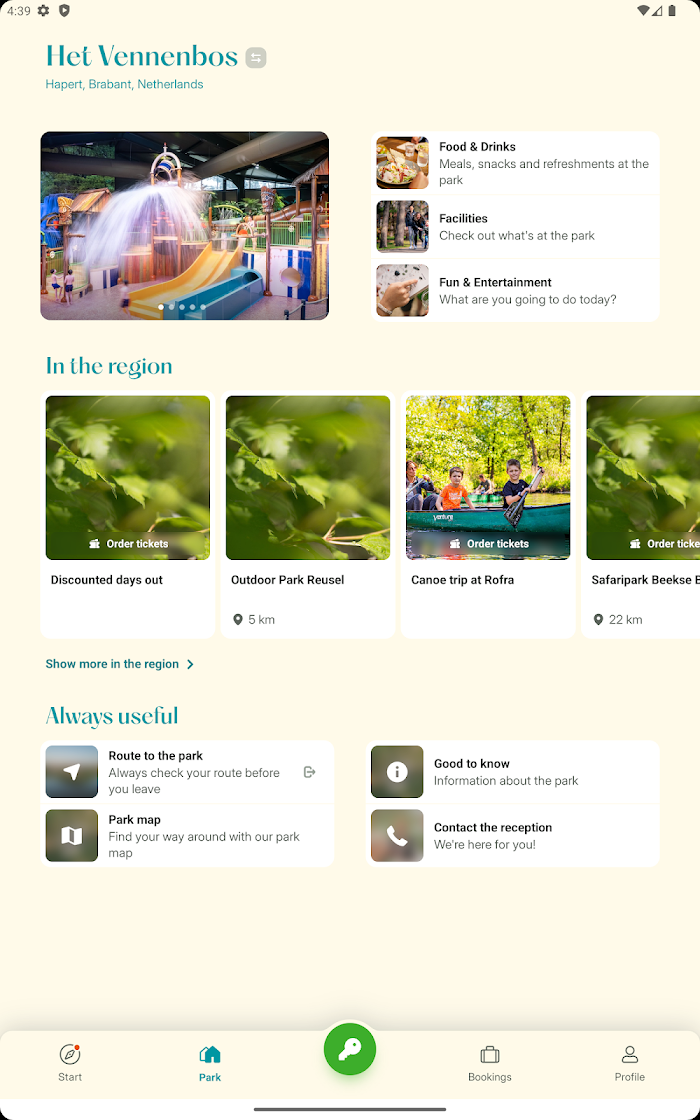Screen dimensions: 700x1120
Task: Order tickets for Canoe trip at Rofra
Action: [x=489, y=544]
